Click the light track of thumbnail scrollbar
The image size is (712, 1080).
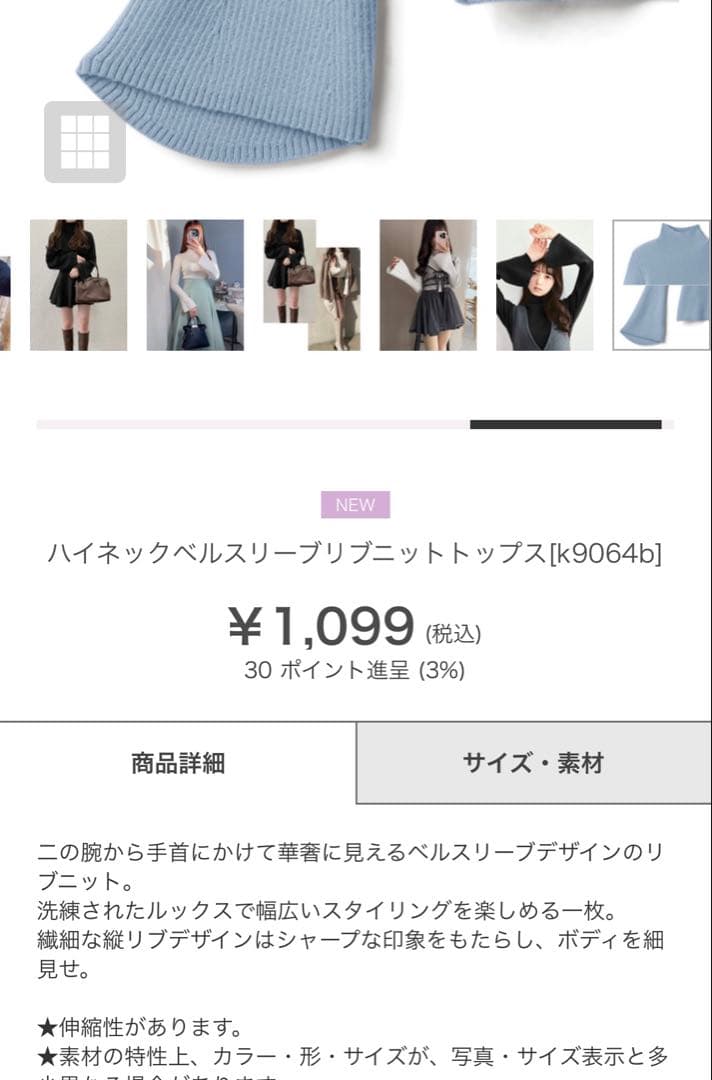click(x=253, y=424)
